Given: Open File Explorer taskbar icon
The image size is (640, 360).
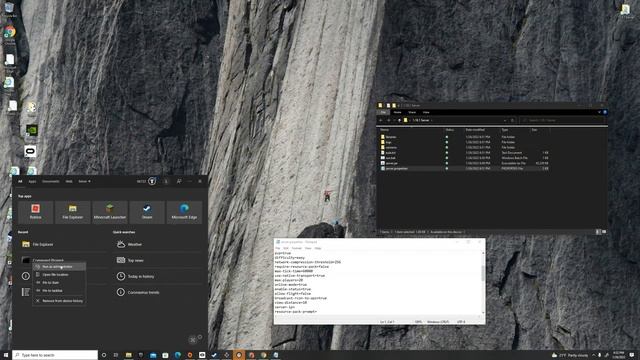Looking at the screenshot, I should coord(129,355).
